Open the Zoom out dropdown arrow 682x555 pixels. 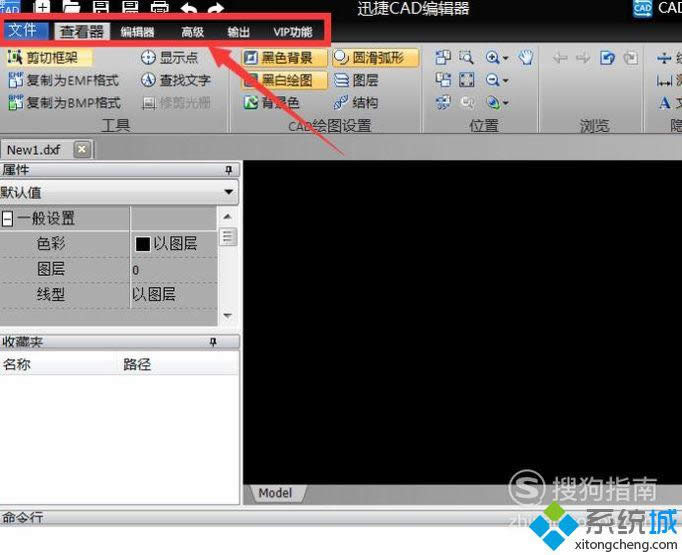[x=505, y=81]
